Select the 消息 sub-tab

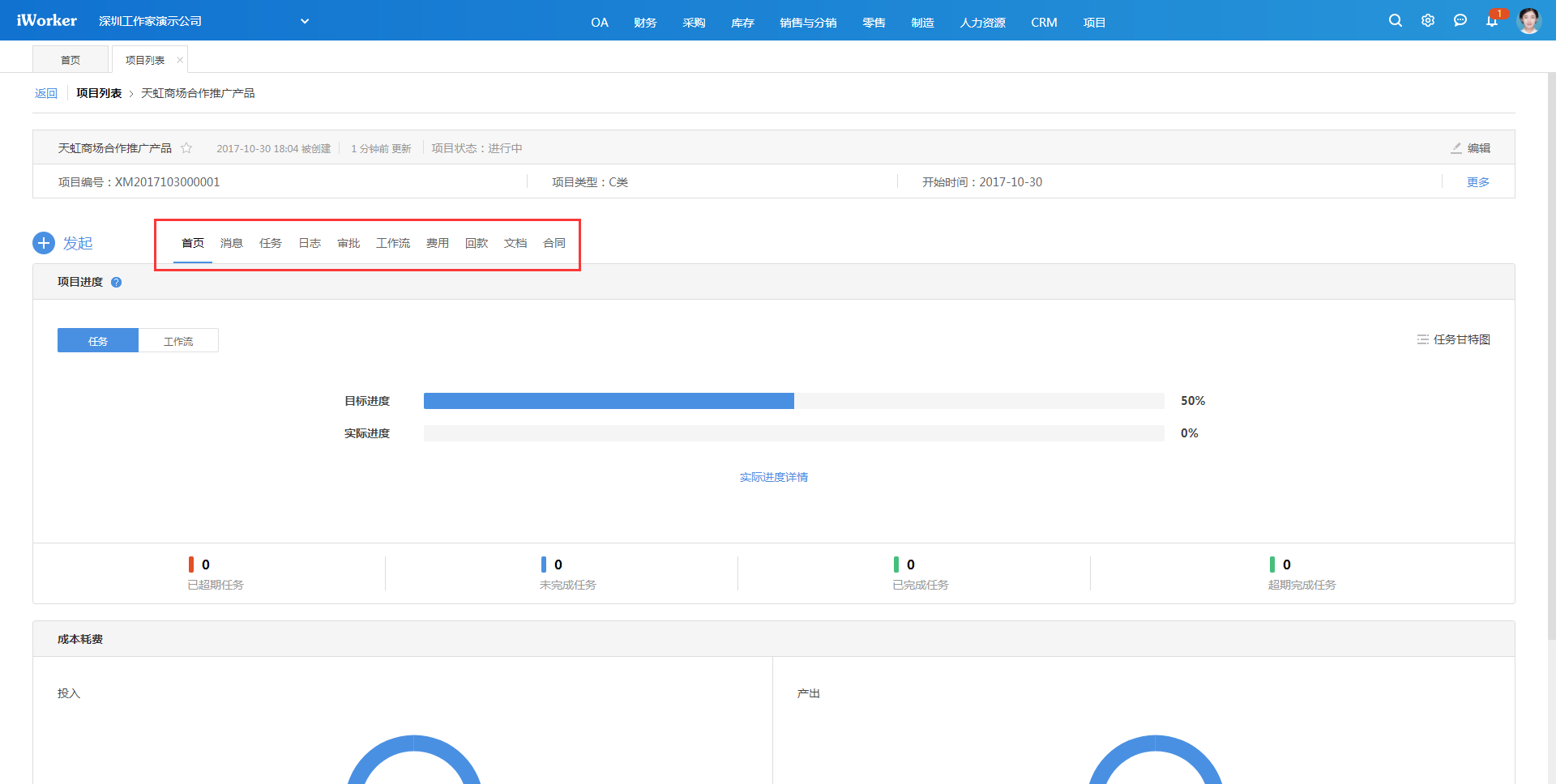click(x=232, y=243)
